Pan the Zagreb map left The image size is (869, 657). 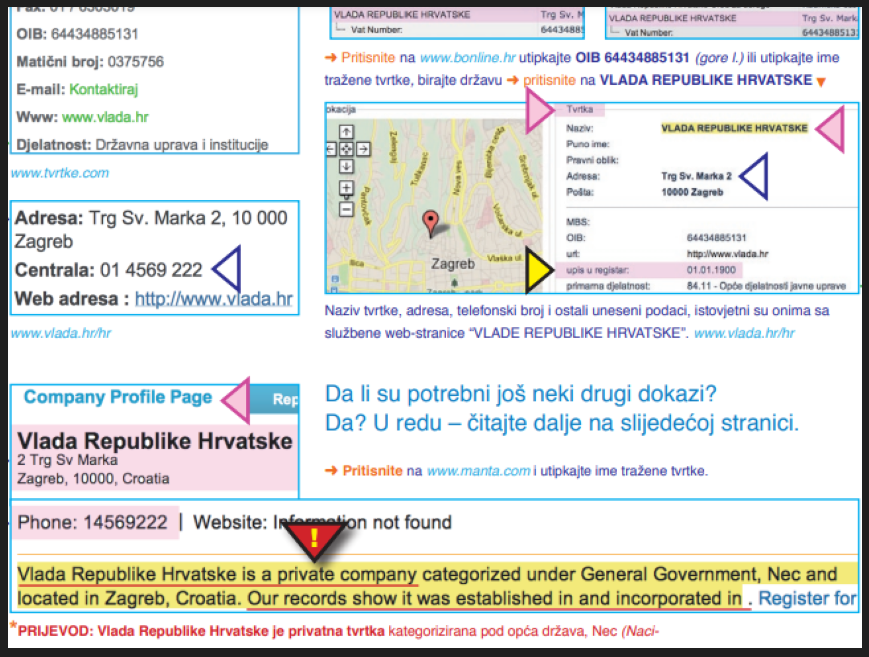[x=331, y=149]
